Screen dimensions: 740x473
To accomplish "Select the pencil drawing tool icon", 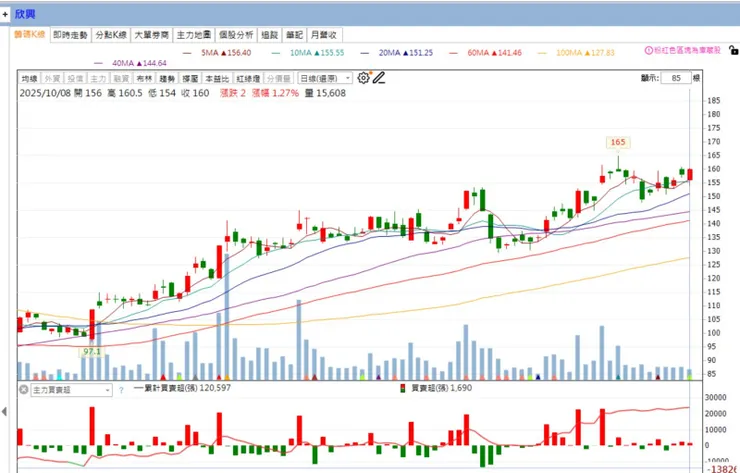I will pyautogui.click(x=379, y=78).
